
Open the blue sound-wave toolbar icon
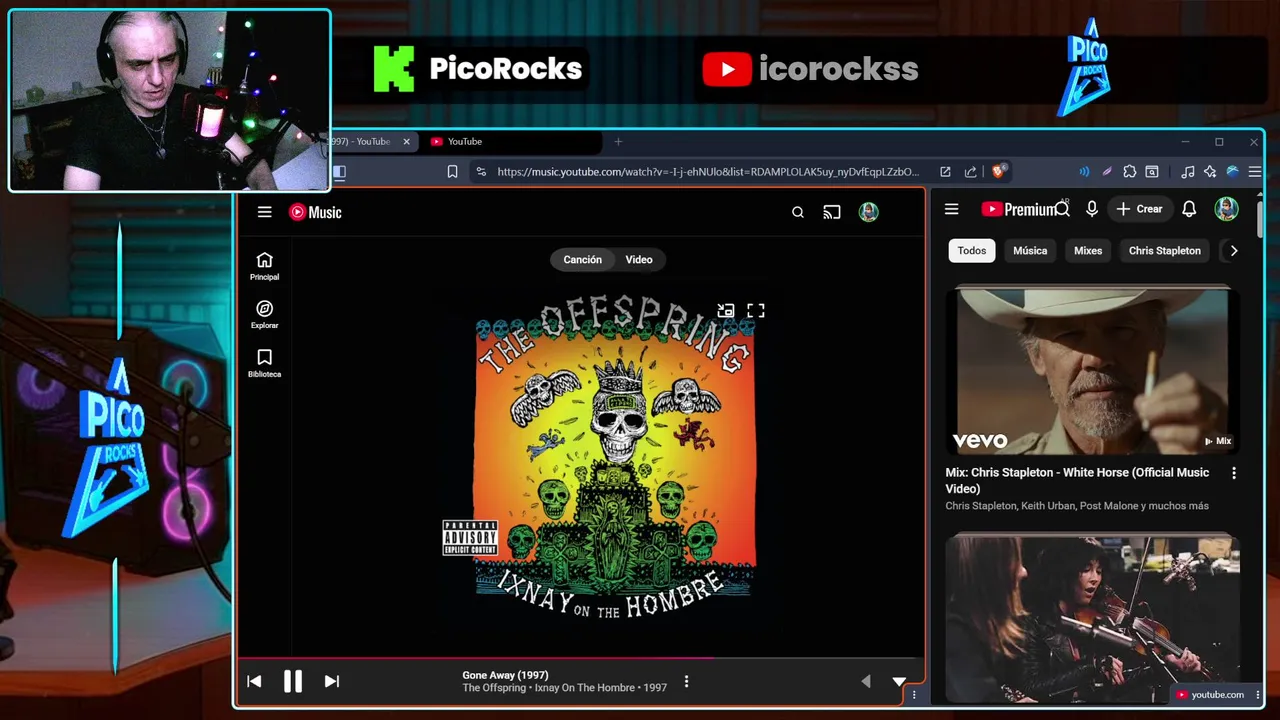click(x=1084, y=172)
